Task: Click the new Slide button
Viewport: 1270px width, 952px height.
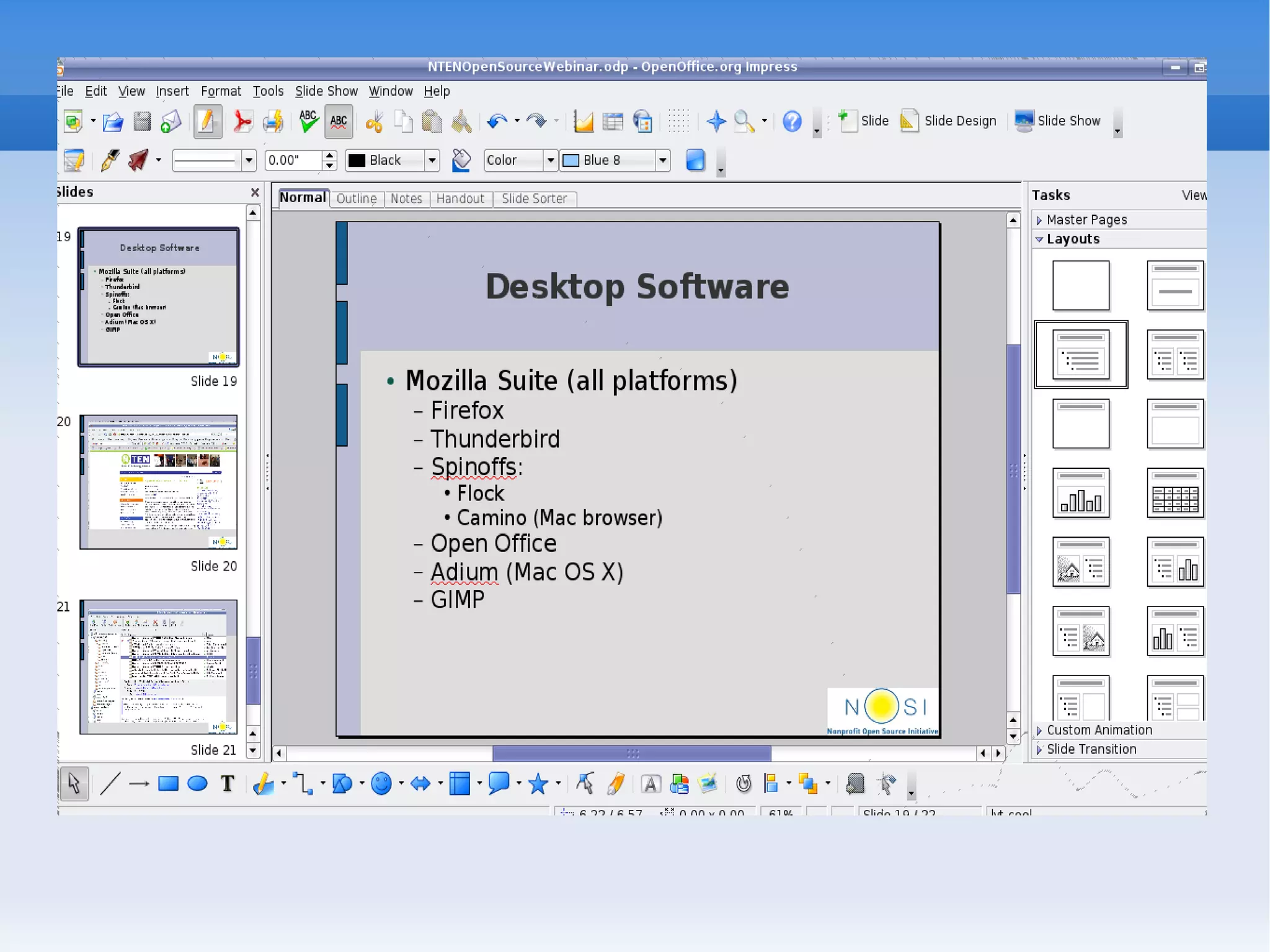Action: tap(863, 121)
